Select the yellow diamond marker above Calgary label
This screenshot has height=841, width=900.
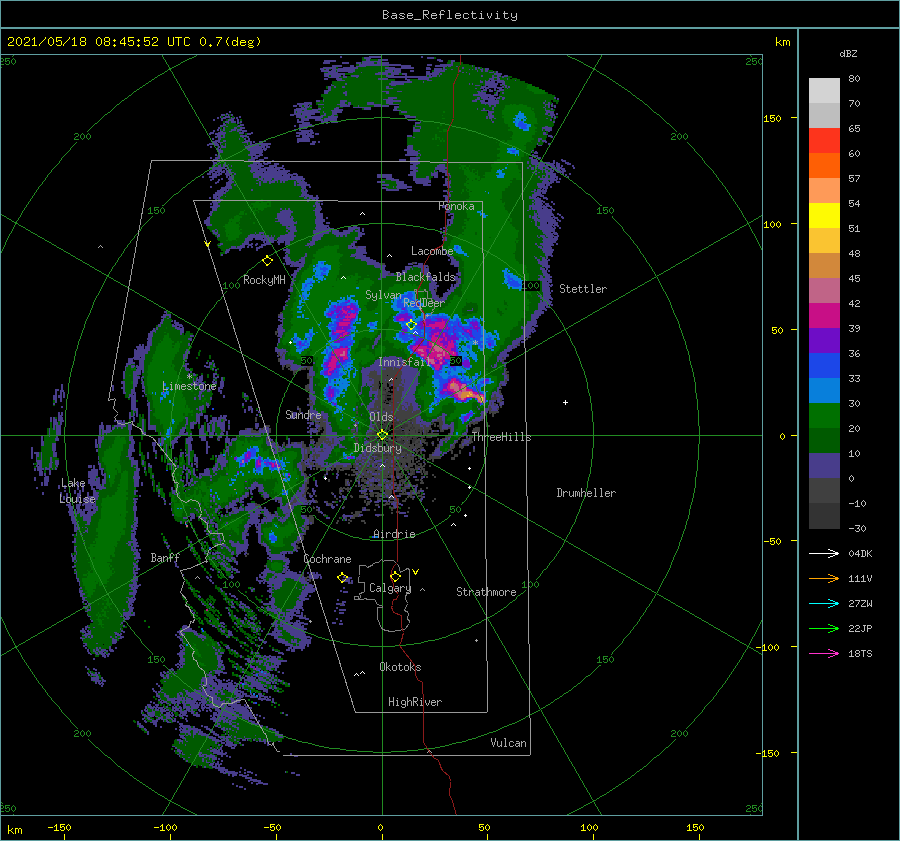[x=395, y=576]
